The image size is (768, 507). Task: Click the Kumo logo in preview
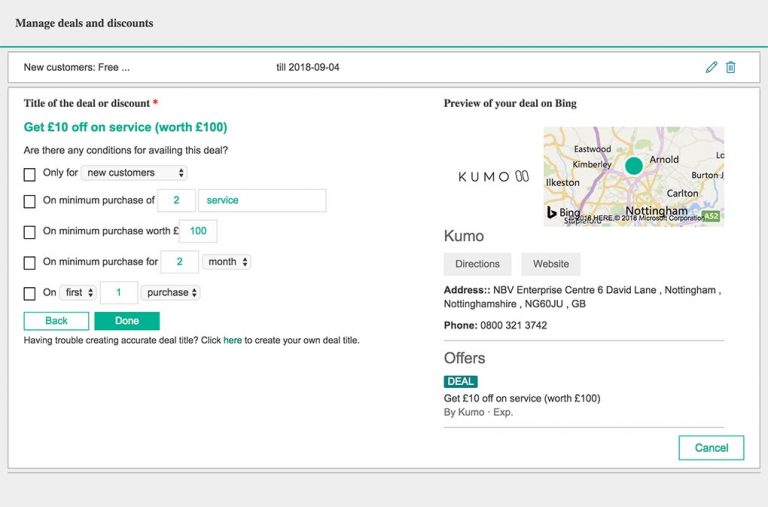(x=493, y=177)
